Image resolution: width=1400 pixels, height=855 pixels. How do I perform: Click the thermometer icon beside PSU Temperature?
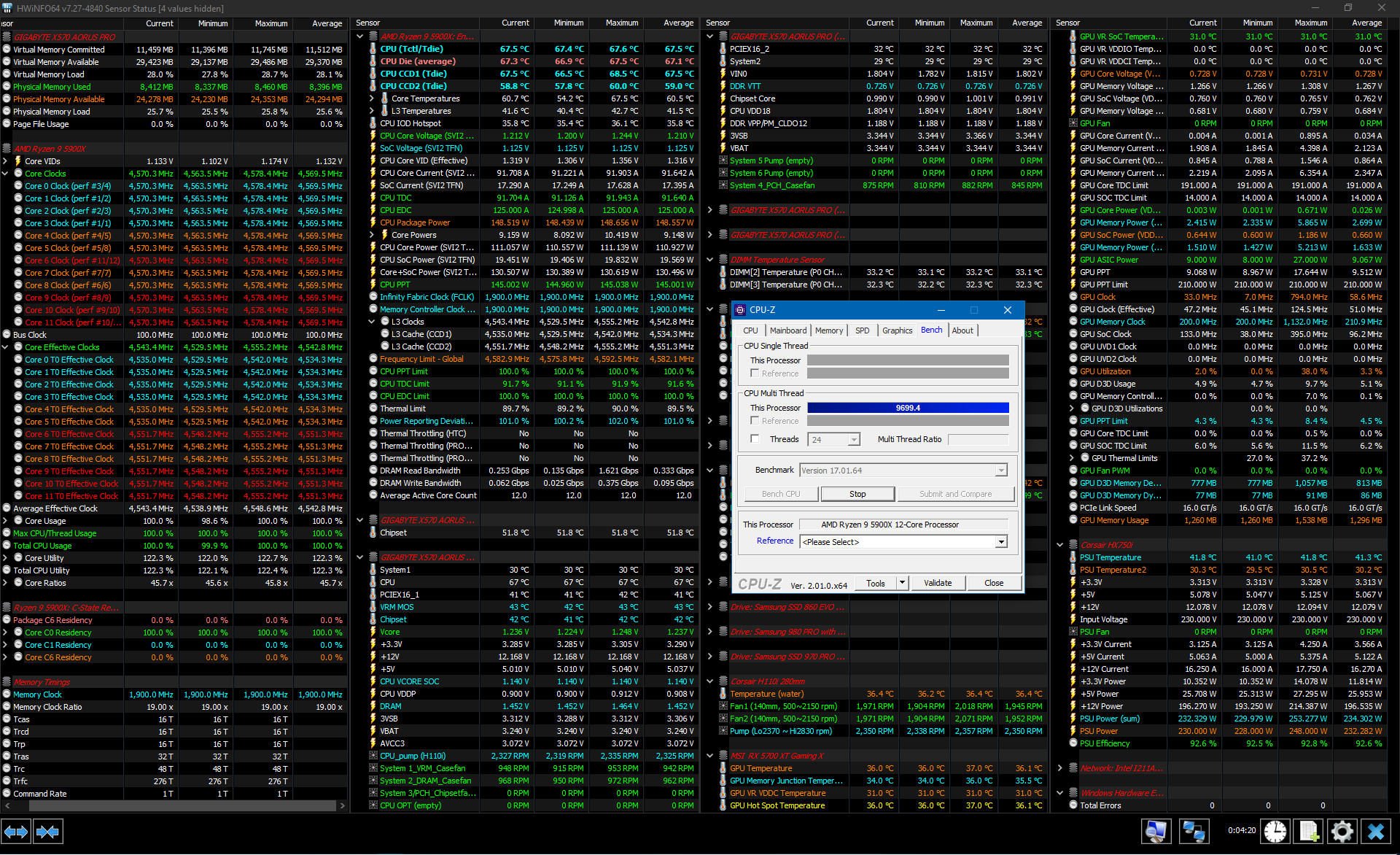pos(1073,557)
